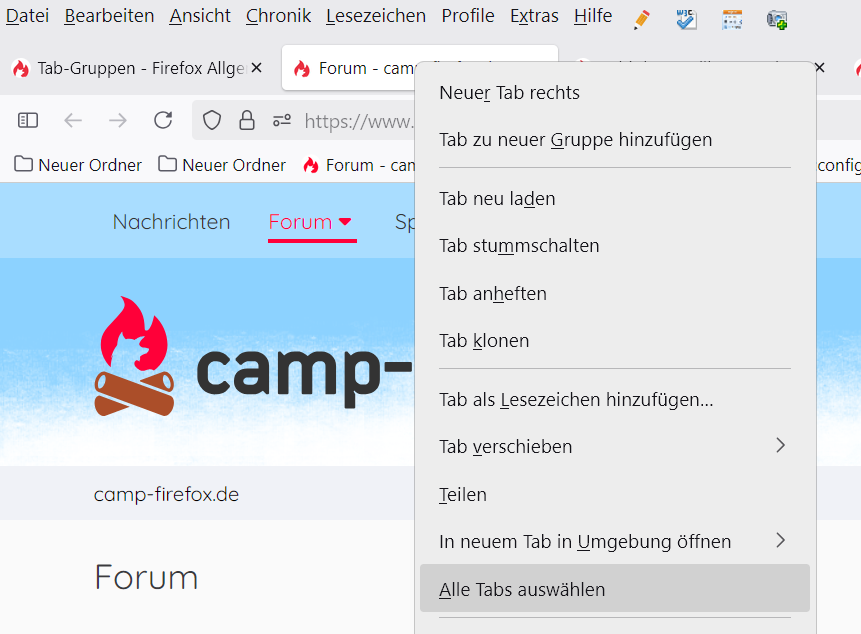This screenshot has height=634, width=861.
Task: Click the screenshot camera icon with plus
Action: point(777,20)
